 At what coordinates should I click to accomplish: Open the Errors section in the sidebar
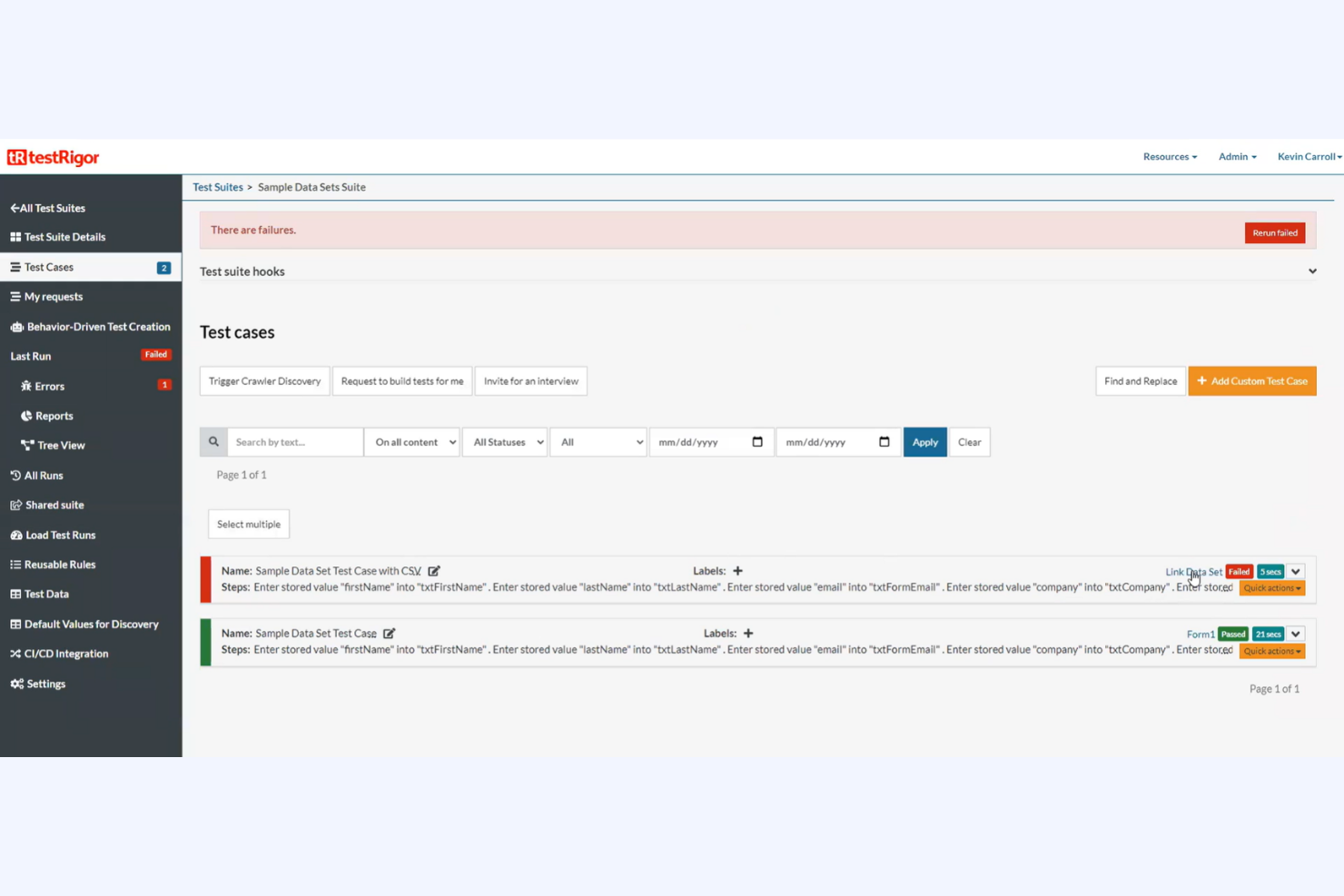pos(49,386)
